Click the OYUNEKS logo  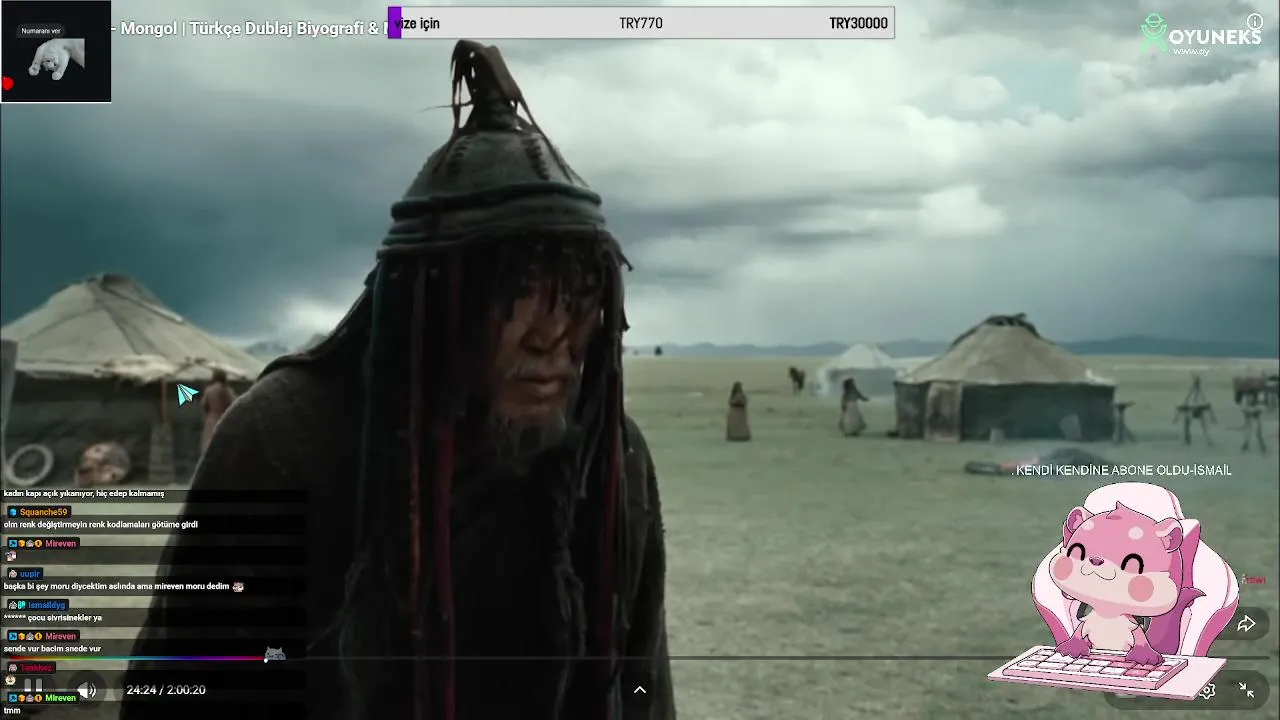[x=1201, y=35]
